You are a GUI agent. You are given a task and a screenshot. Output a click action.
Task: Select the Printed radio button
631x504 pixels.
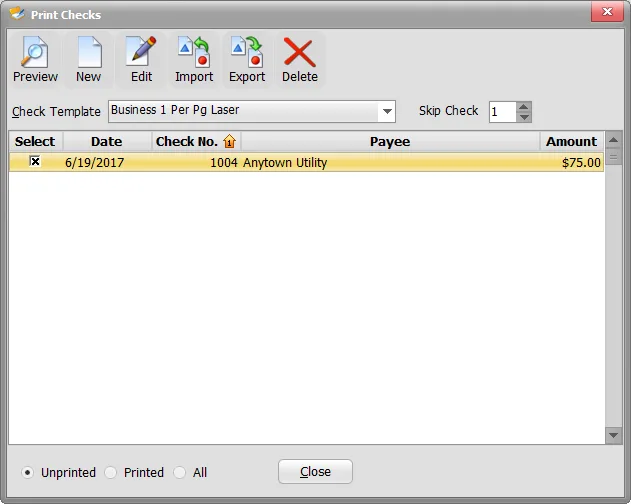pyautogui.click(x=110, y=472)
